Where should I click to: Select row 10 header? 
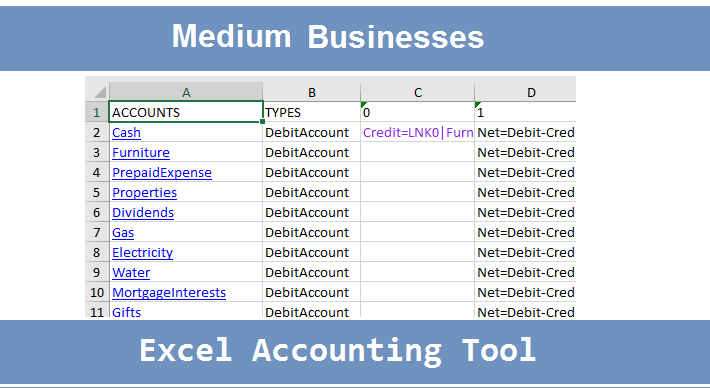pos(96,292)
